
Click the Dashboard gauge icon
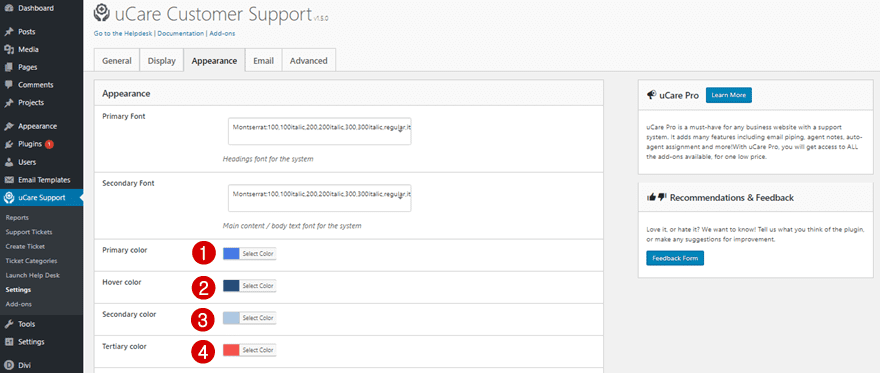click(8, 8)
